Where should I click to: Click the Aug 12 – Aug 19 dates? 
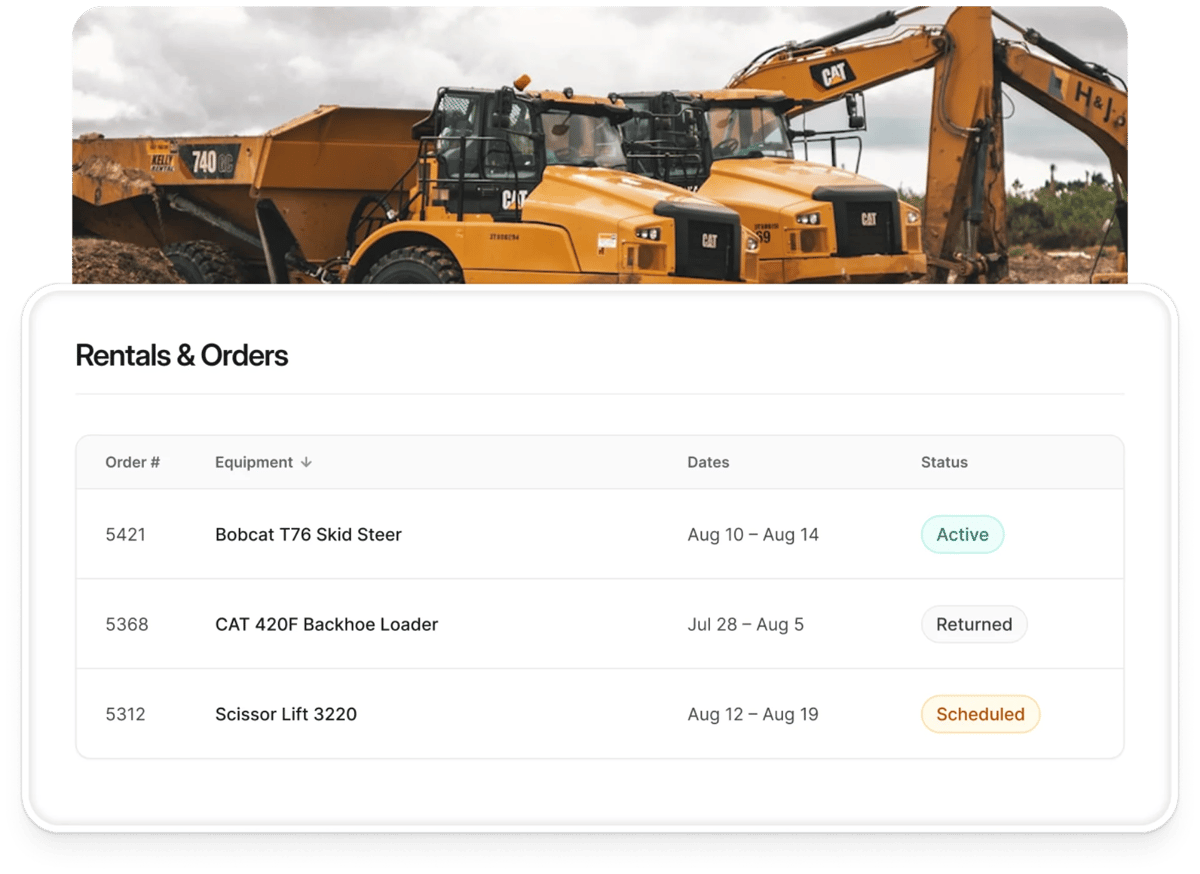[x=753, y=714]
